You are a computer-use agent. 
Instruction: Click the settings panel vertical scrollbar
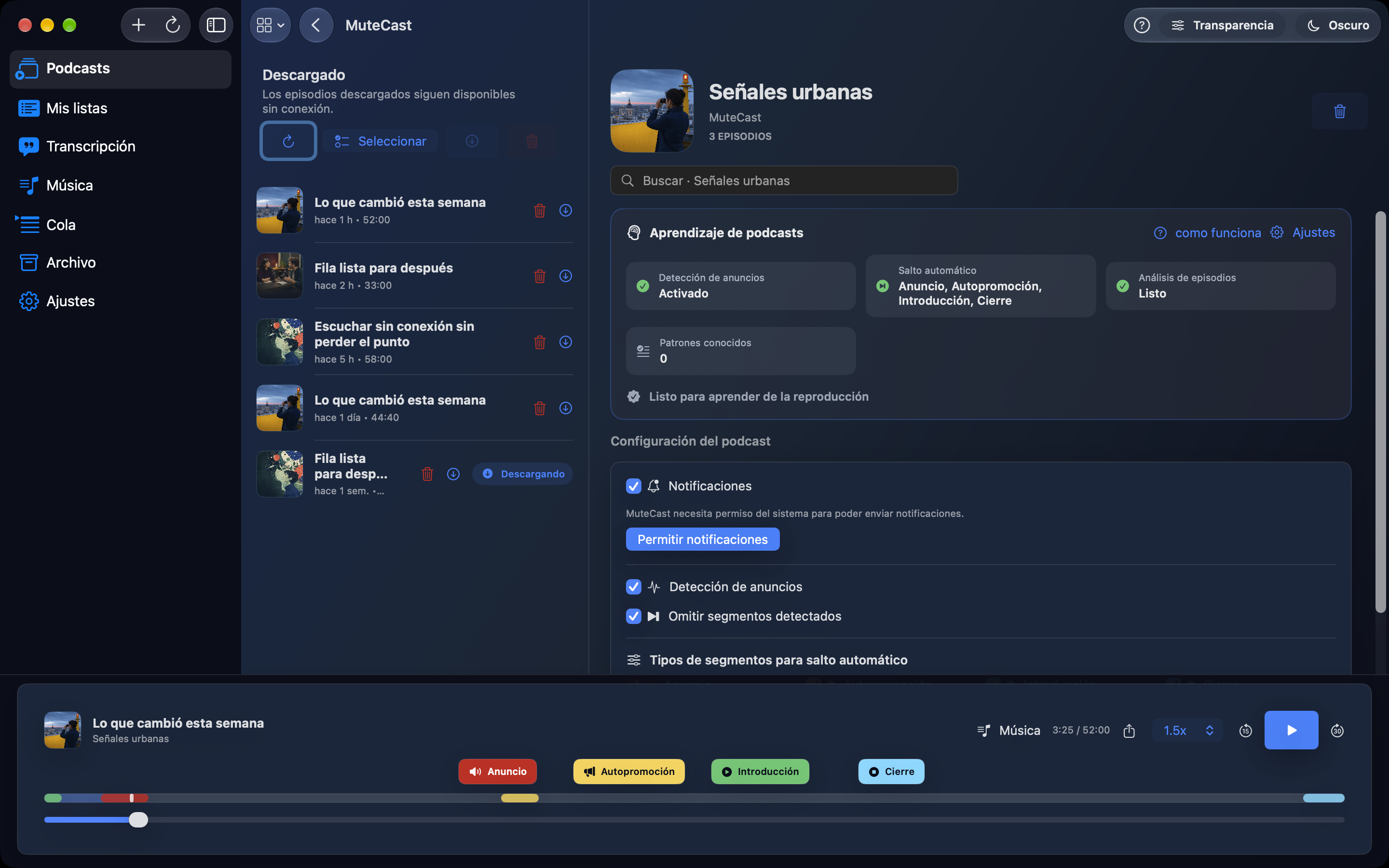coord(1380,412)
